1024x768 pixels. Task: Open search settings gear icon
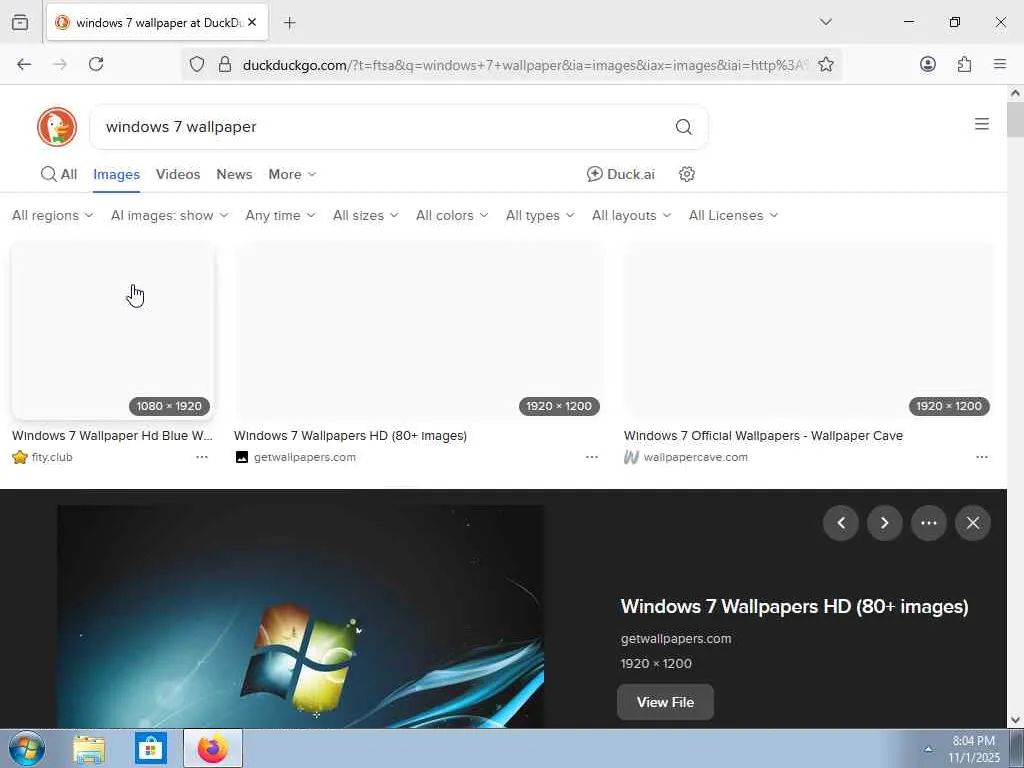pos(686,174)
